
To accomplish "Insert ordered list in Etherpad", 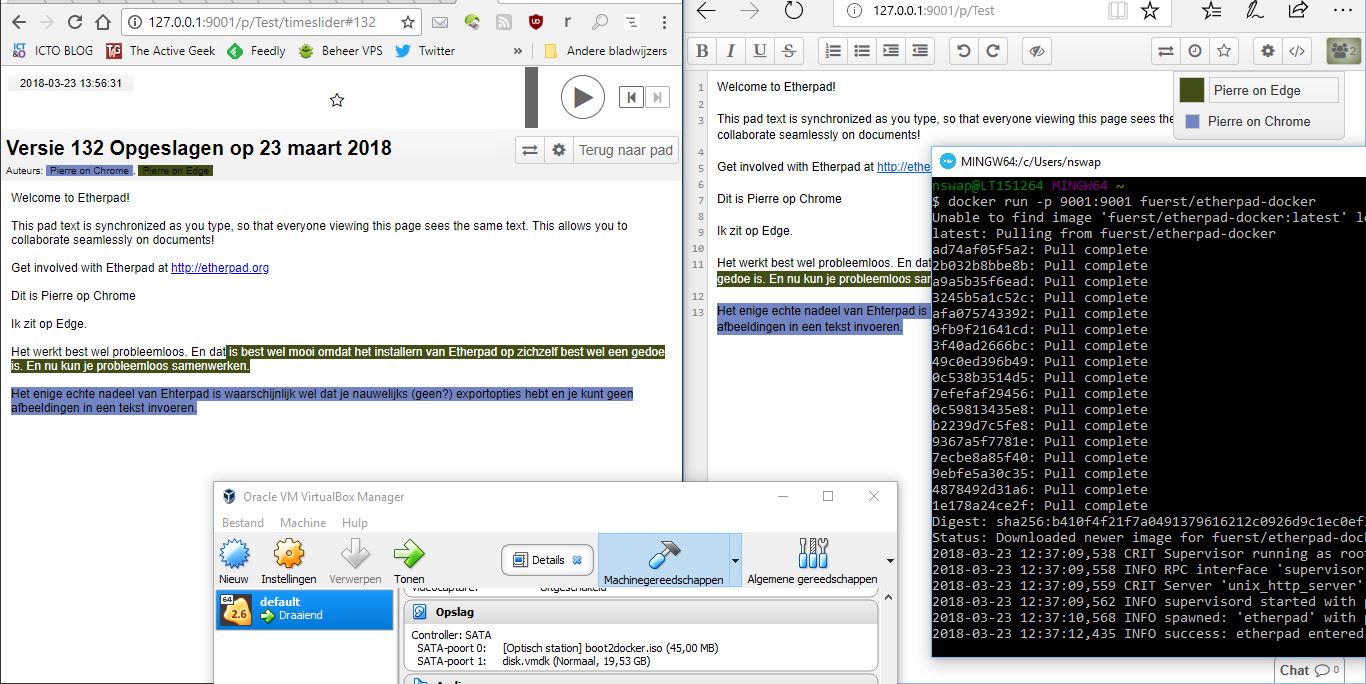I will [832, 51].
